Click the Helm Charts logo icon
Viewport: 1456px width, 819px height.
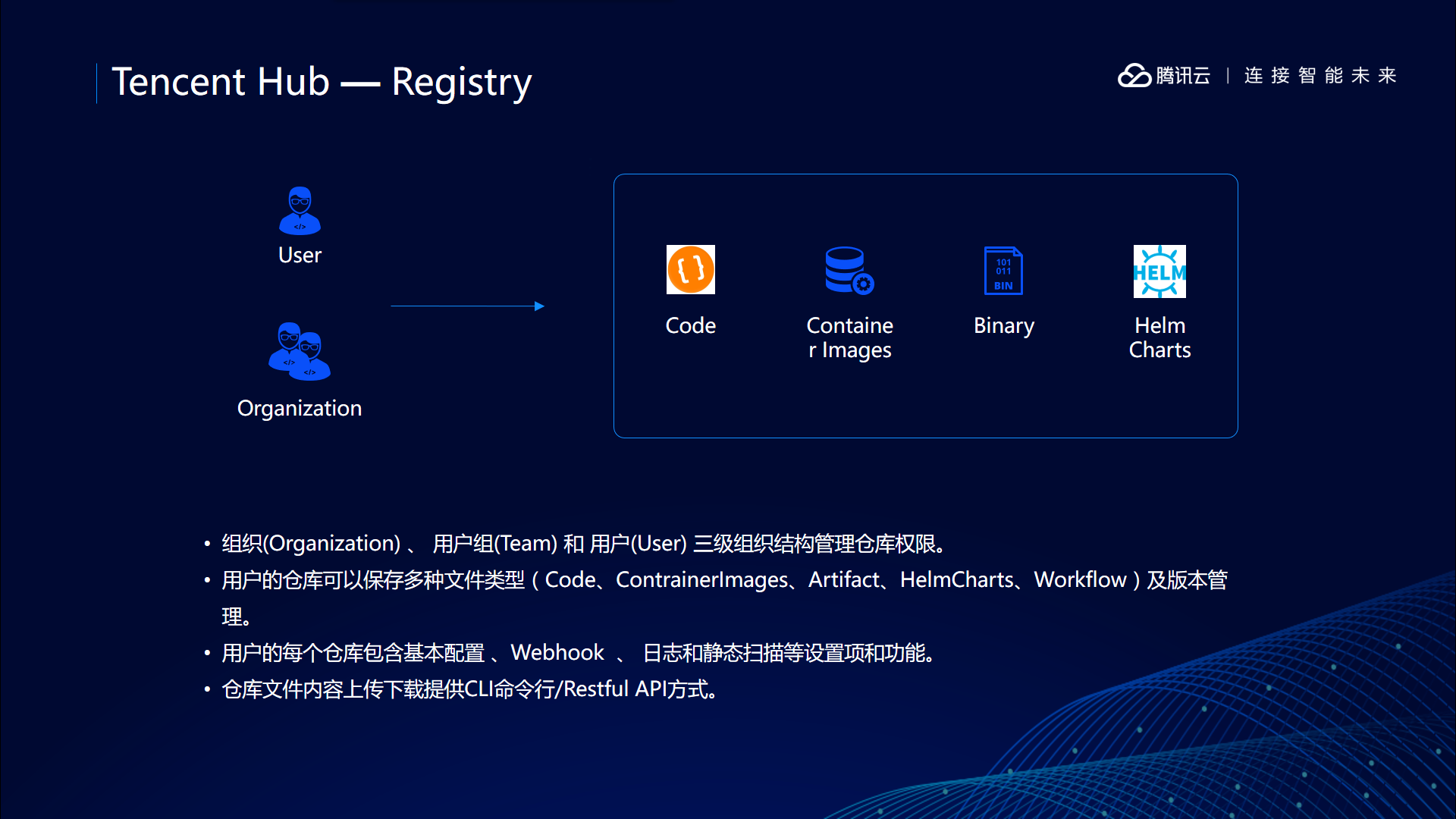tap(1159, 271)
